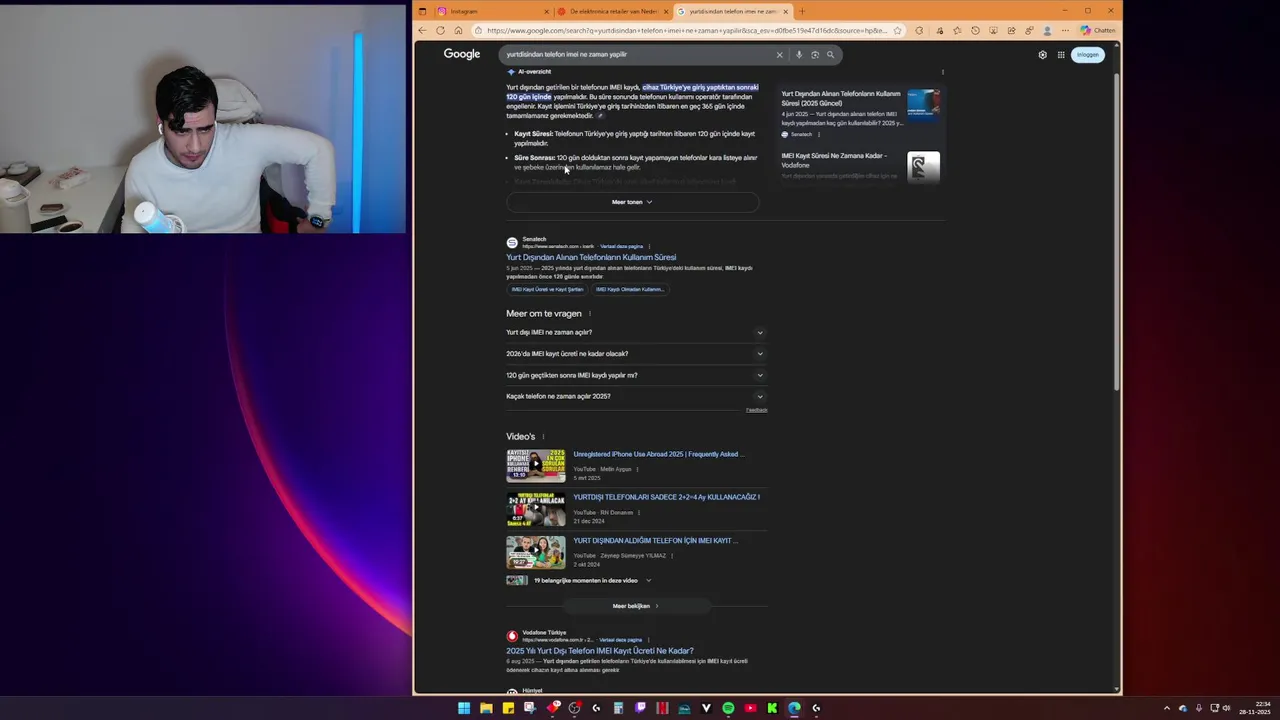
Task: Clear the Google search box with X
Action: (779, 55)
